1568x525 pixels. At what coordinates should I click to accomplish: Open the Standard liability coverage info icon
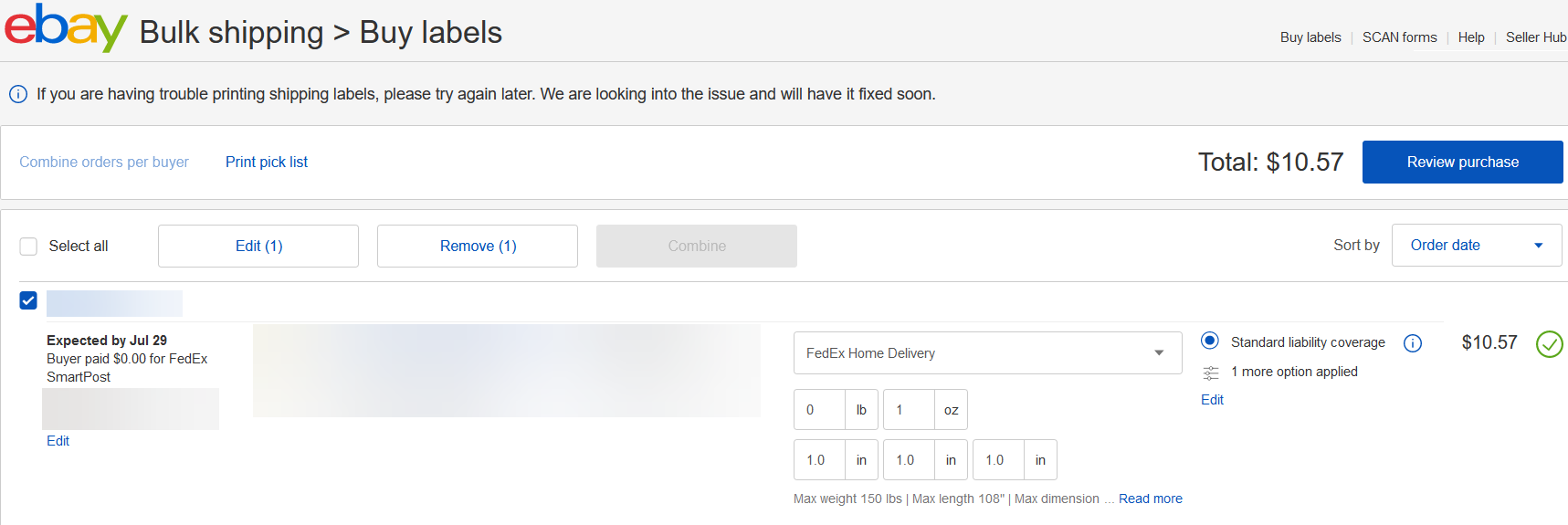click(1412, 343)
